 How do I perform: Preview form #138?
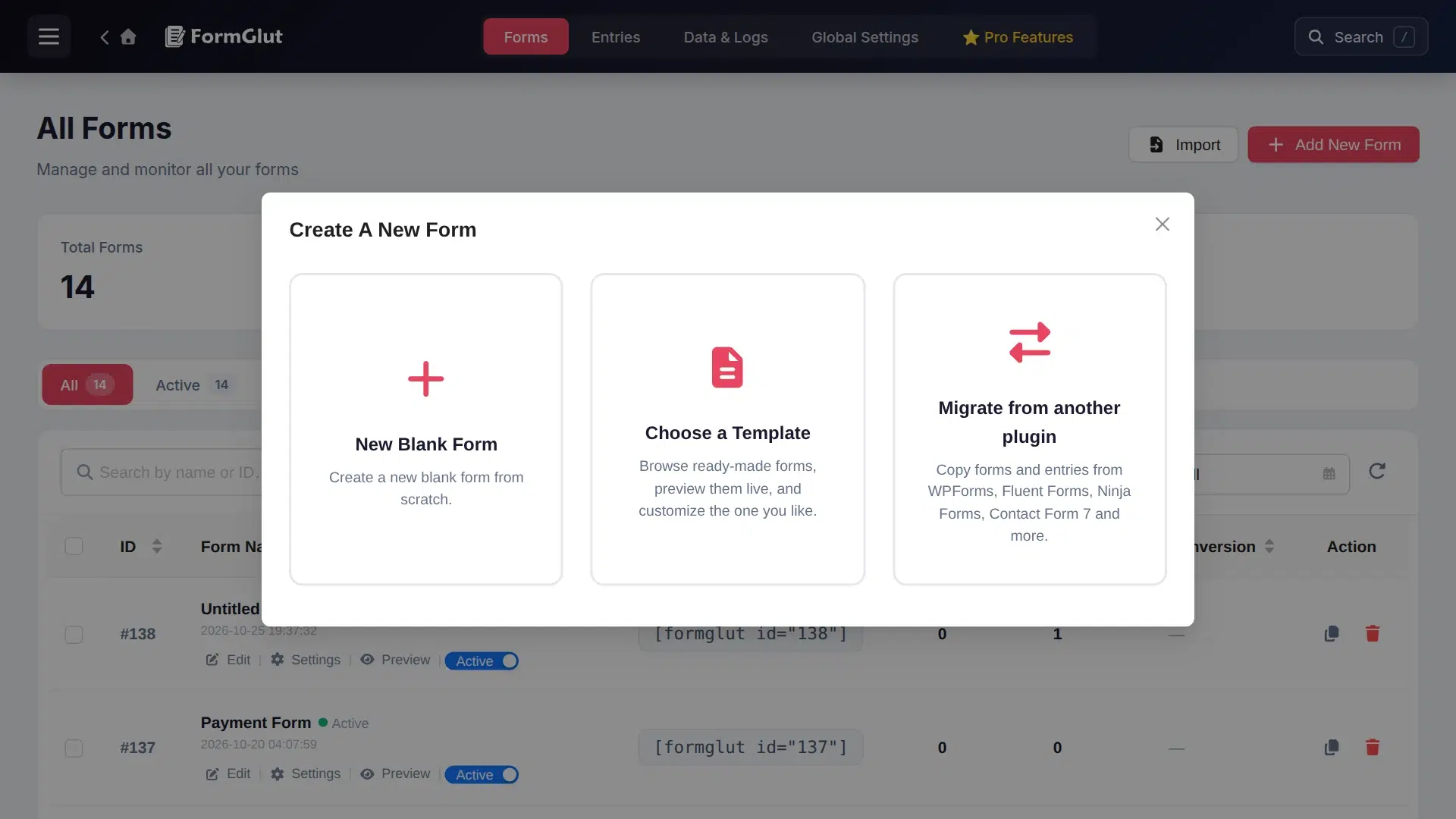(395, 660)
